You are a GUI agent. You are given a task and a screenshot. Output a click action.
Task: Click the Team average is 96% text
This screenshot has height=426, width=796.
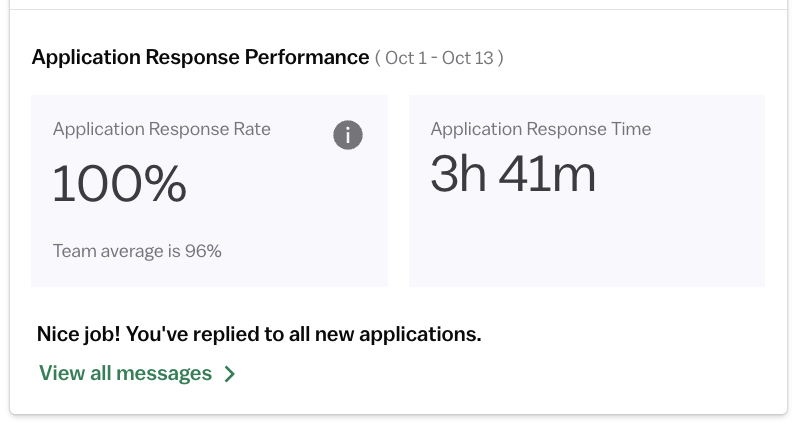(137, 251)
